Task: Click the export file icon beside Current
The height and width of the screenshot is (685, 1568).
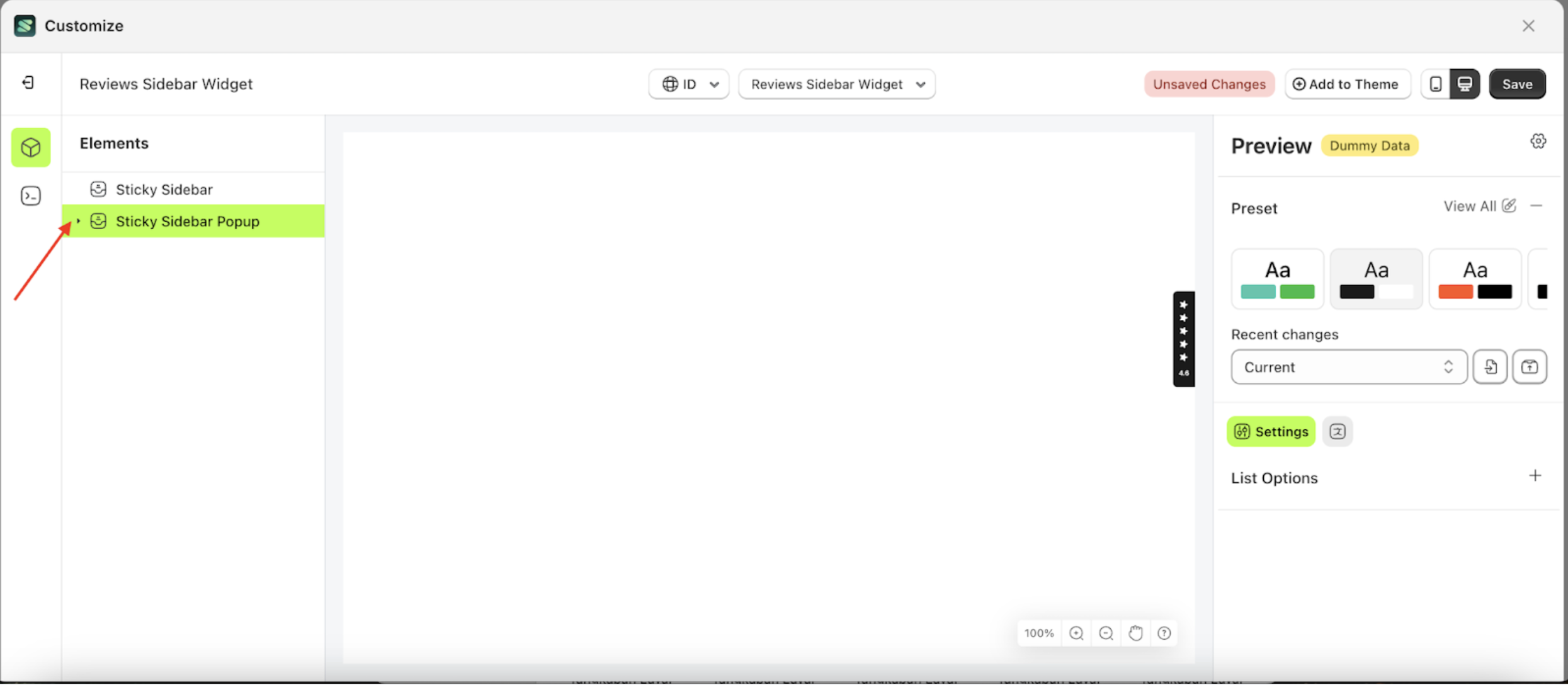Action: click(x=1490, y=366)
